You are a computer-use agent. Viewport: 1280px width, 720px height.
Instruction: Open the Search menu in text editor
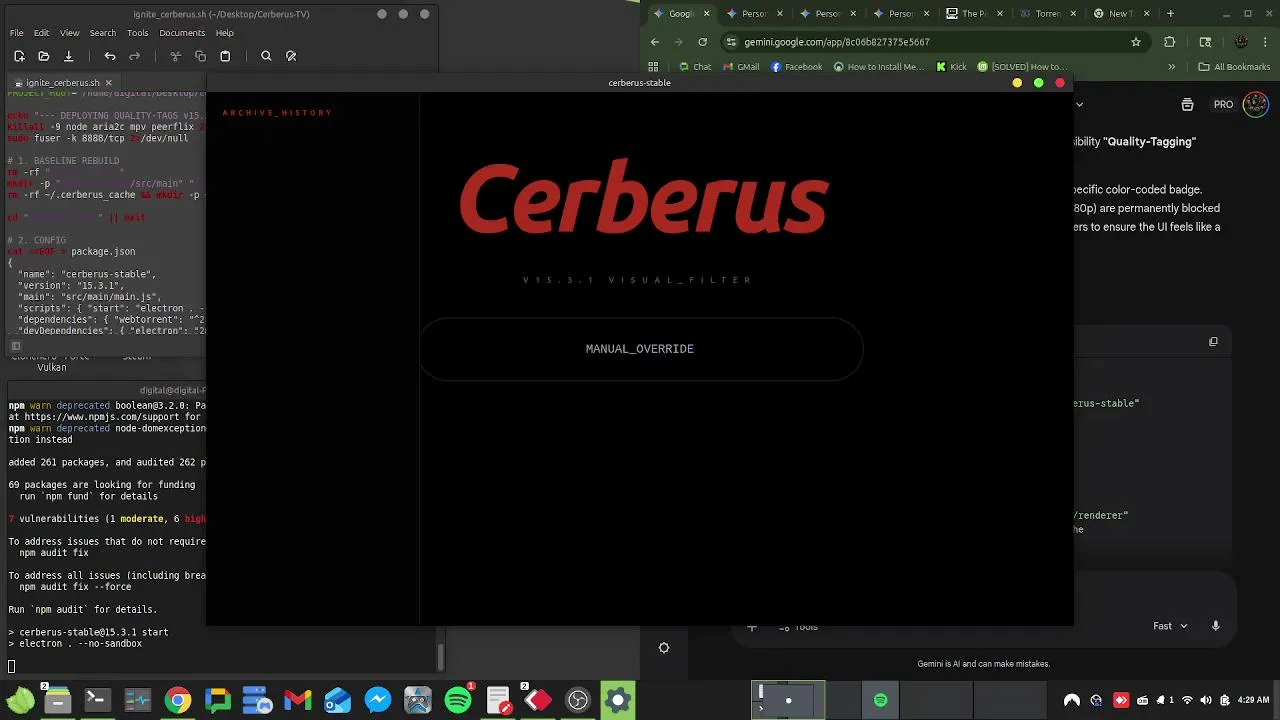click(x=102, y=33)
